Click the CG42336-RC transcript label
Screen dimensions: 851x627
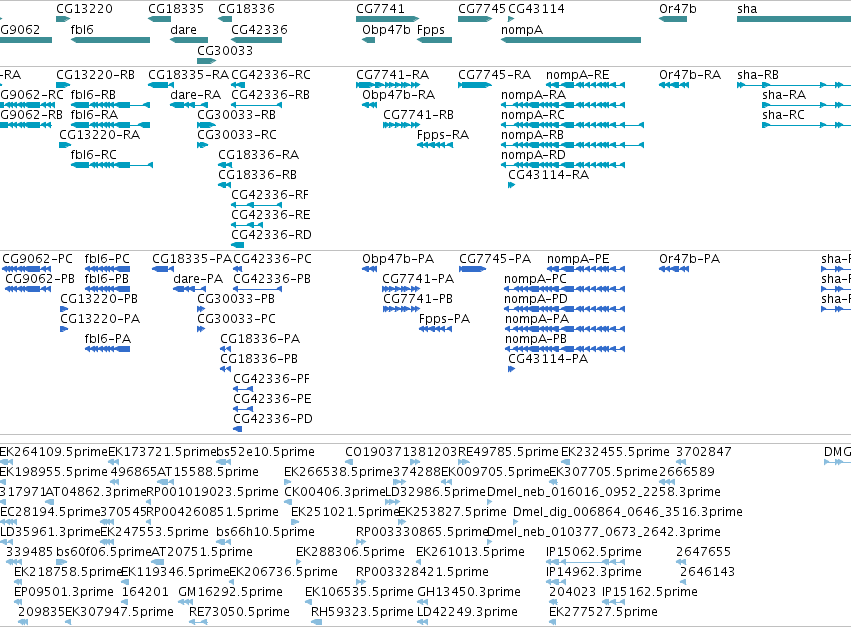pyautogui.click(x=271, y=74)
